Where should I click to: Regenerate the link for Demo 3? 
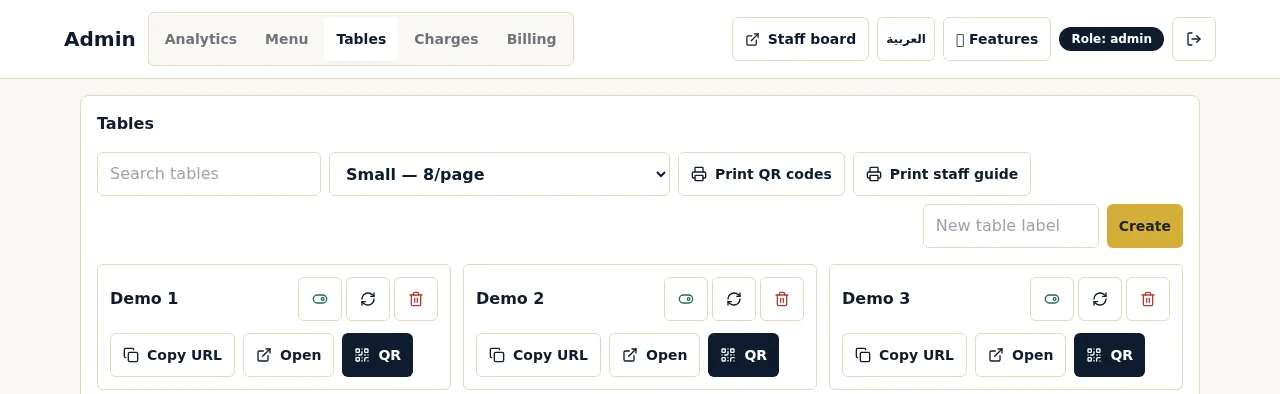coord(1100,299)
